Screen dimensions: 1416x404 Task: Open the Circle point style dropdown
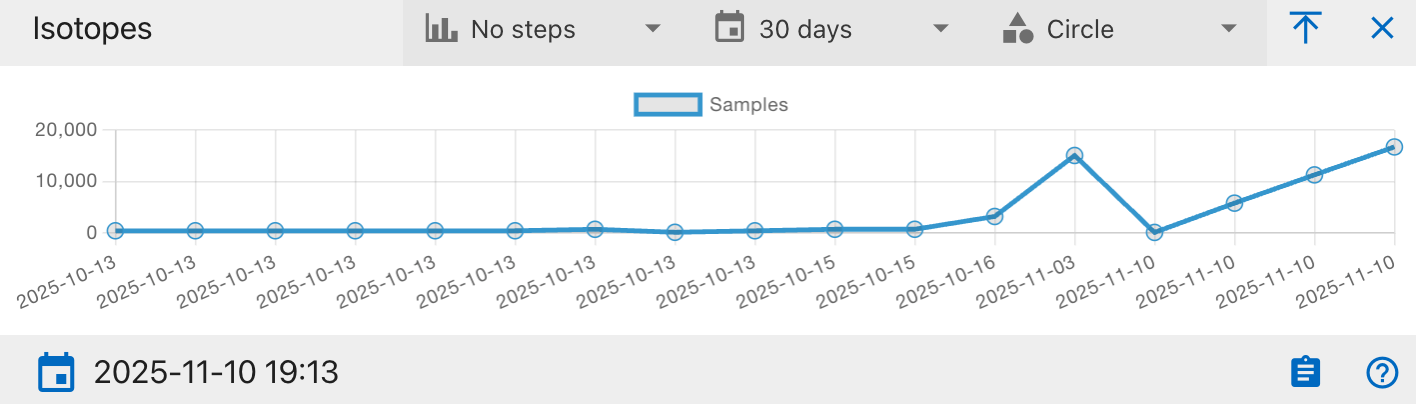1121,30
